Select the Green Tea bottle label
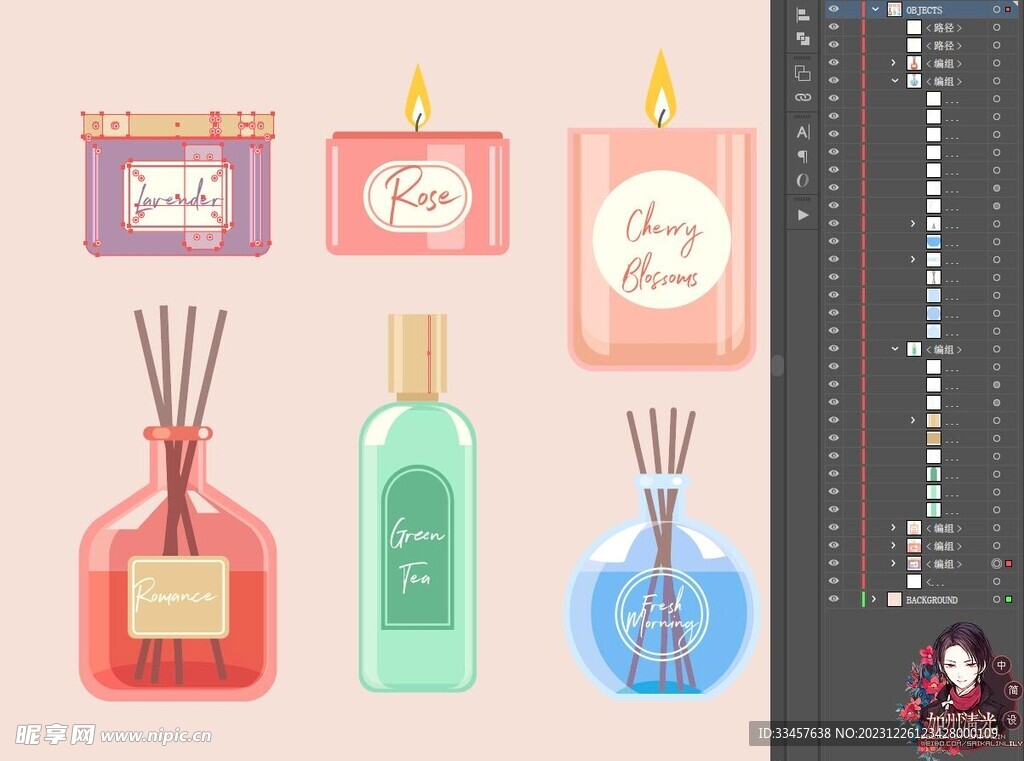Image resolution: width=1024 pixels, height=761 pixels. click(417, 547)
